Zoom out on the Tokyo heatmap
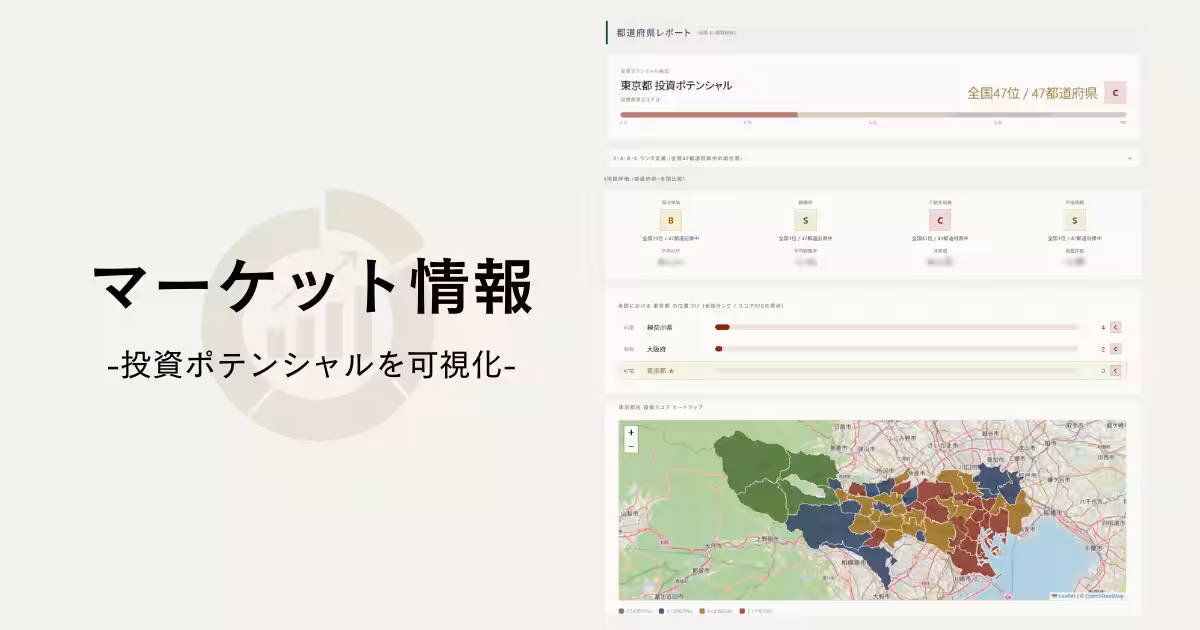The image size is (1200, 630). coord(631,446)
